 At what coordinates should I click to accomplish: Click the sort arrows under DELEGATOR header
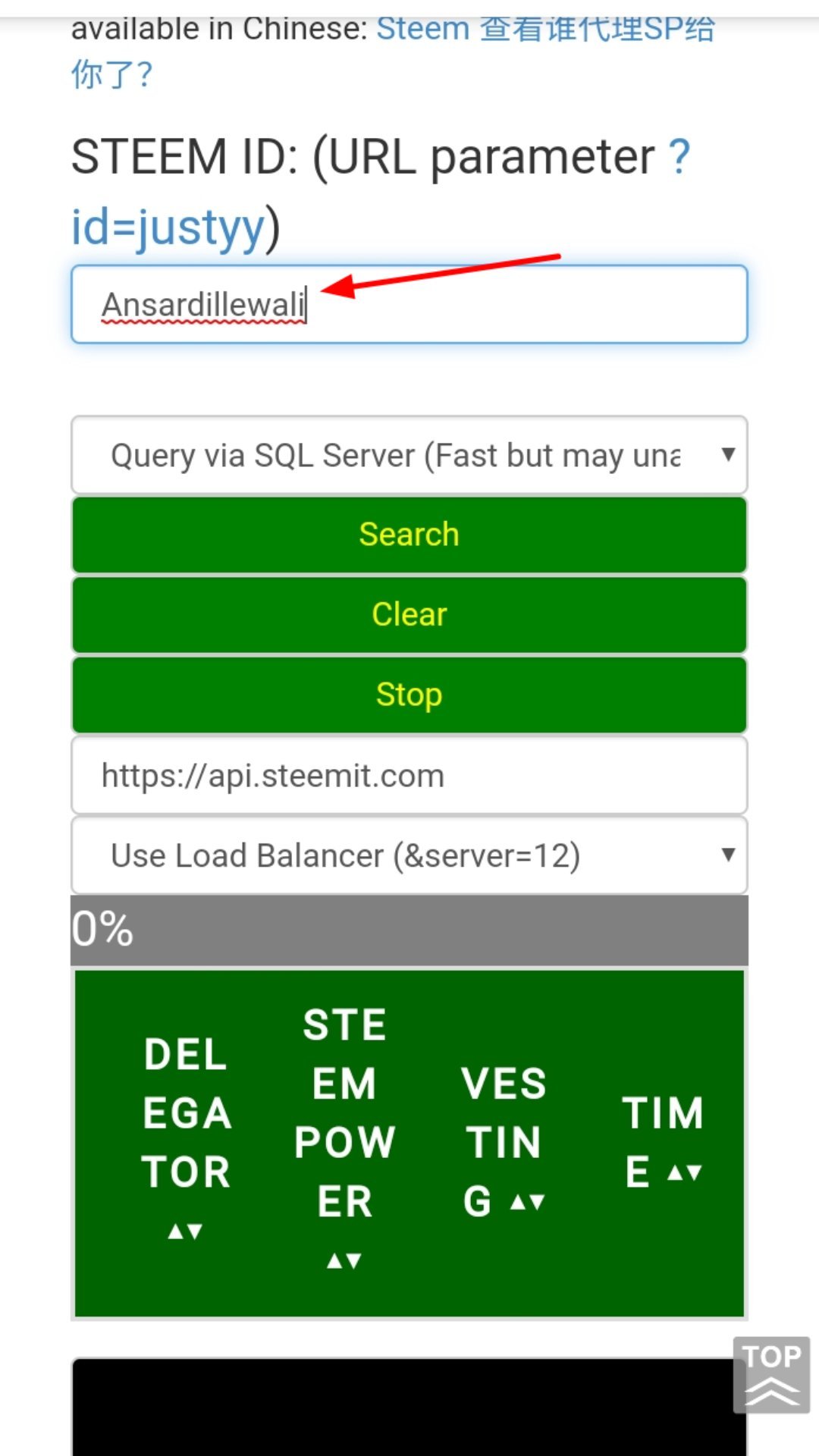(185, 1232)
